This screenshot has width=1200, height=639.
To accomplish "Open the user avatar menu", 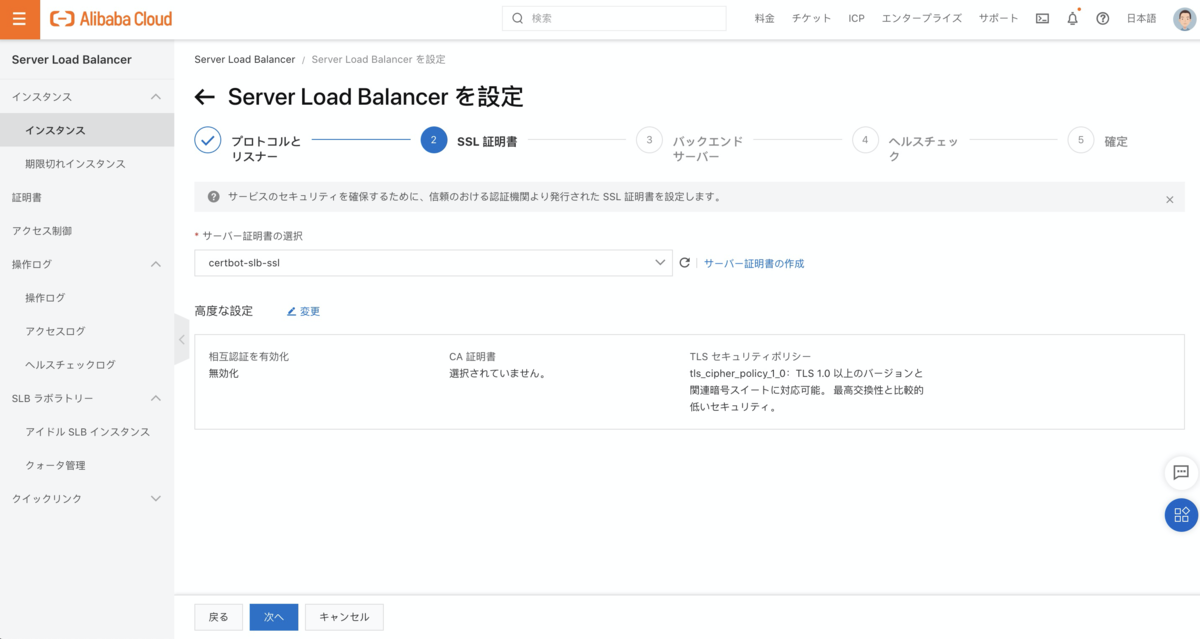I will tap(1184, 18).
